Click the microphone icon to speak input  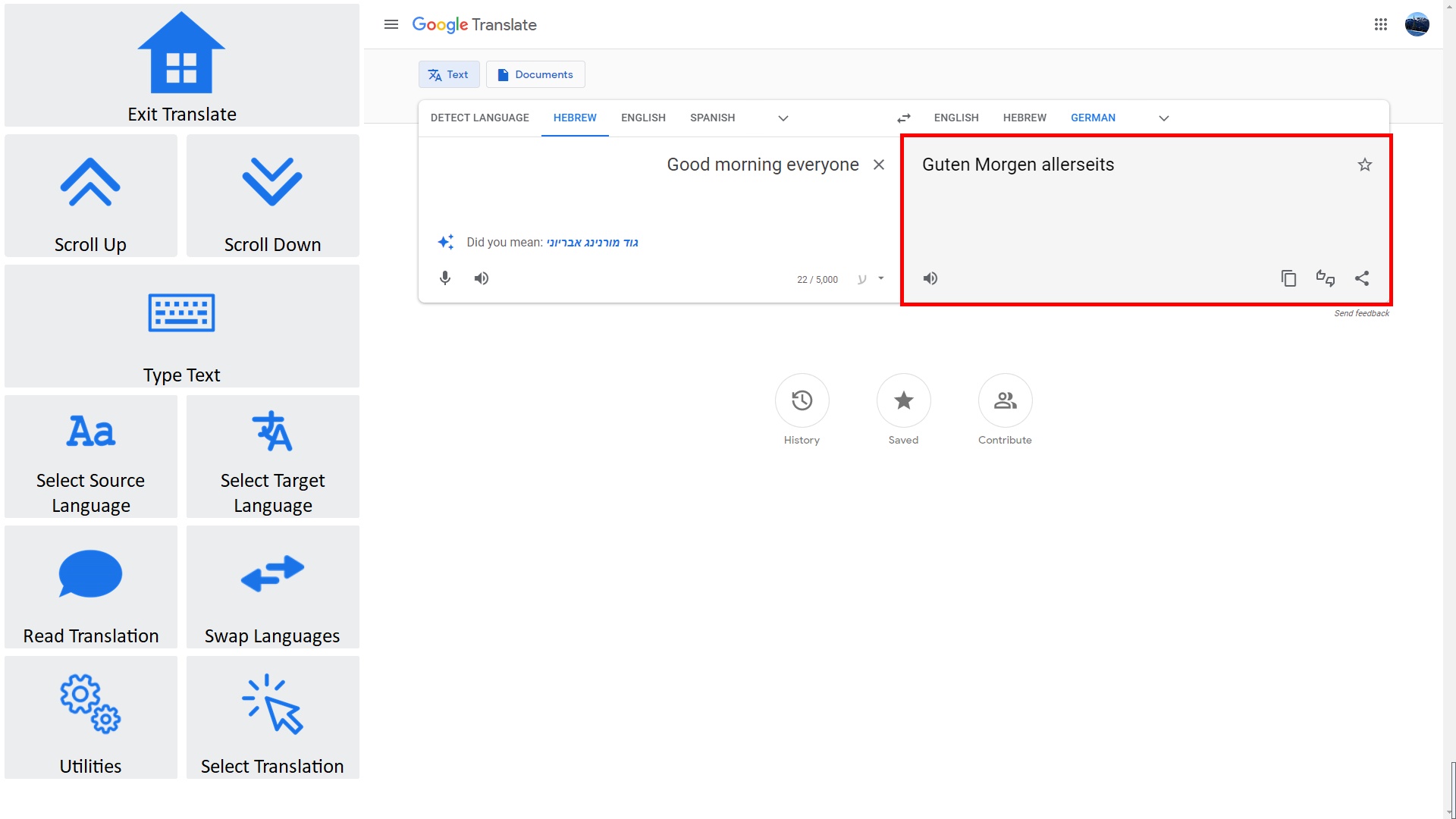tap(445, 278)
